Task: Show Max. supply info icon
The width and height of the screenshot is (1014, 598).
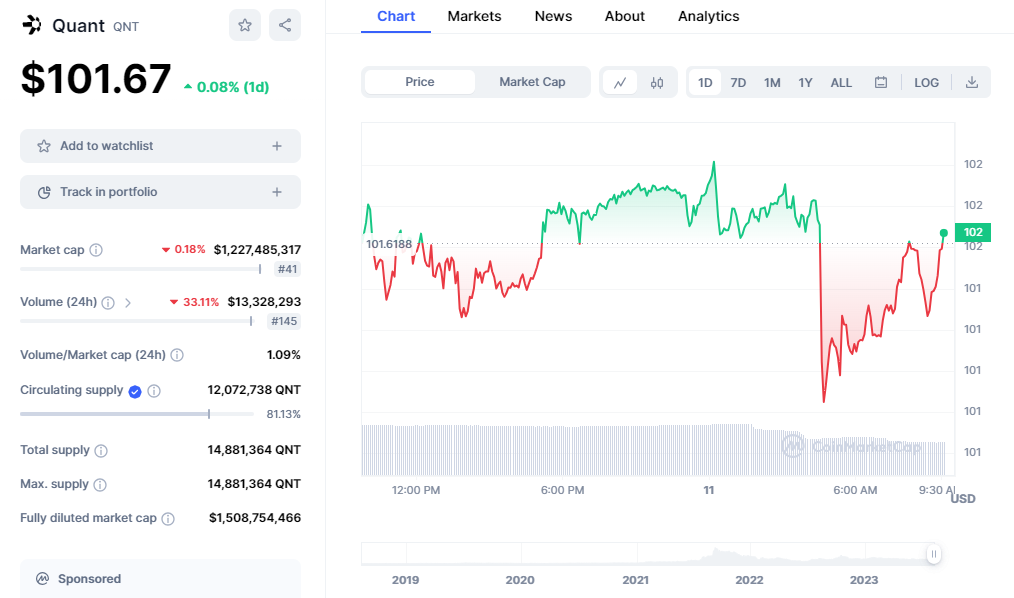Action: point(100,484)
